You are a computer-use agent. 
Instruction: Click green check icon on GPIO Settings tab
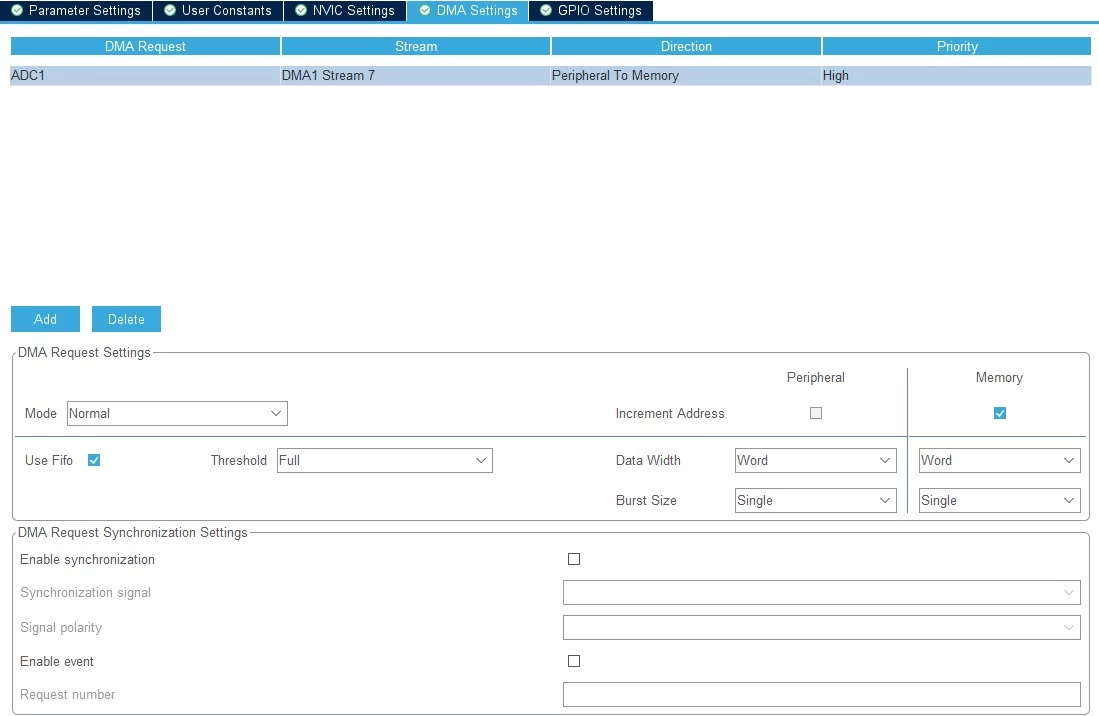546,11
